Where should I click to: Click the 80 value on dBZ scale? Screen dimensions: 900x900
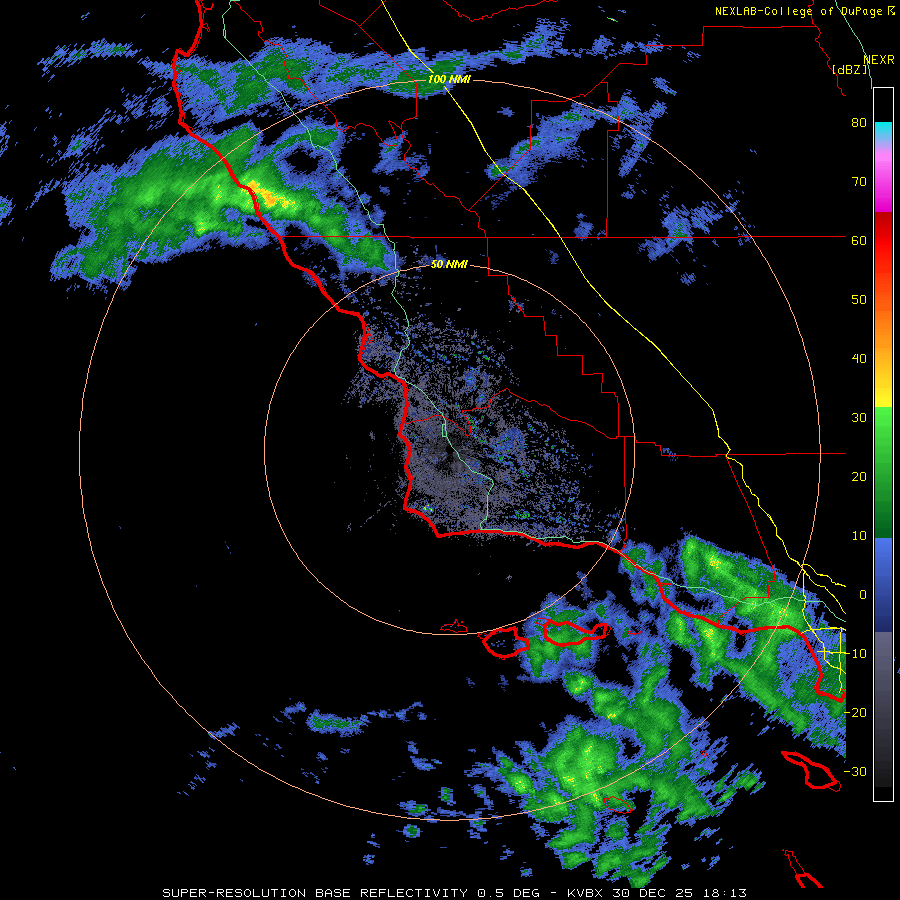859,123
